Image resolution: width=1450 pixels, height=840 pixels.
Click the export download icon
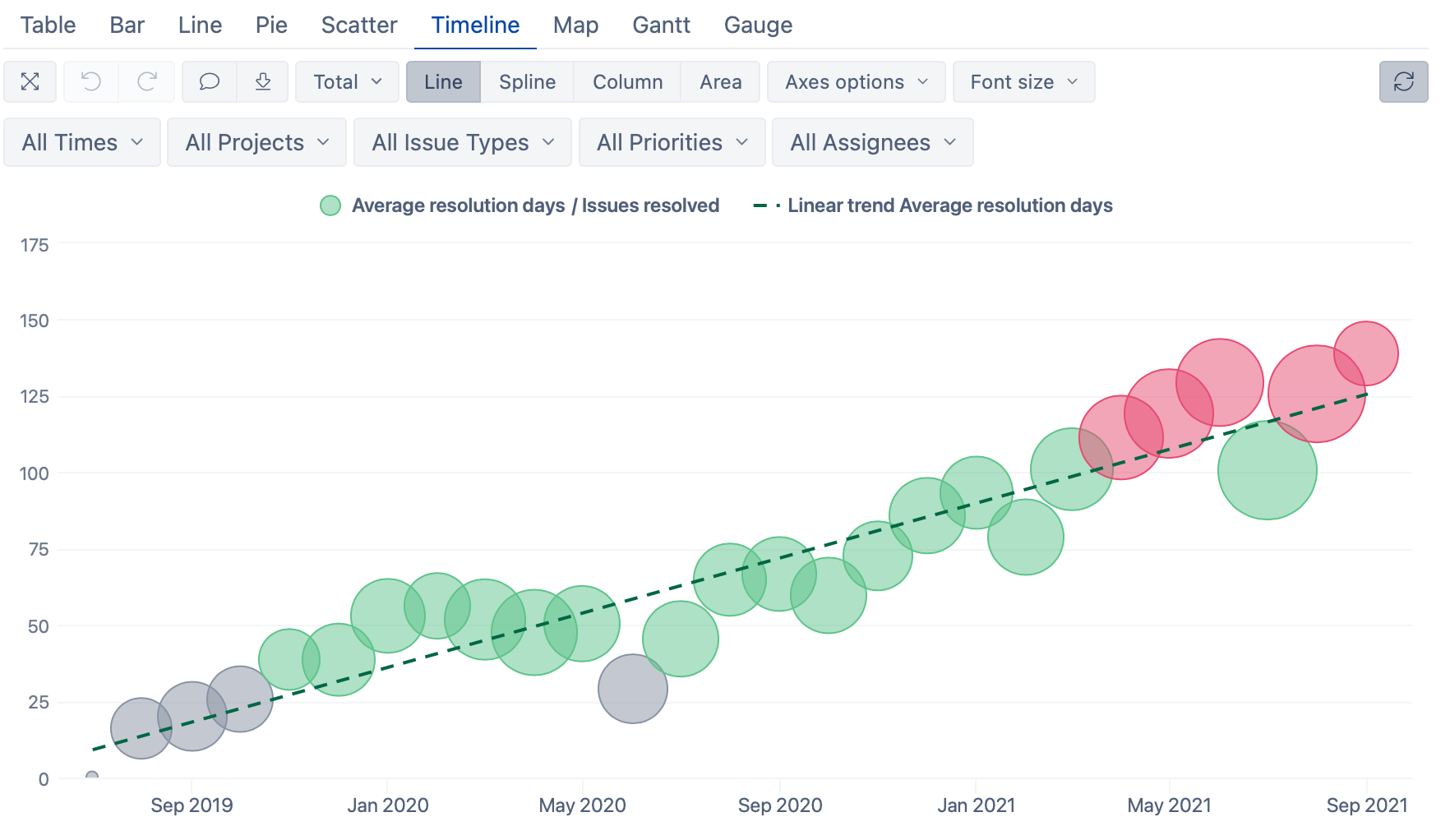[x=263, y=81]
